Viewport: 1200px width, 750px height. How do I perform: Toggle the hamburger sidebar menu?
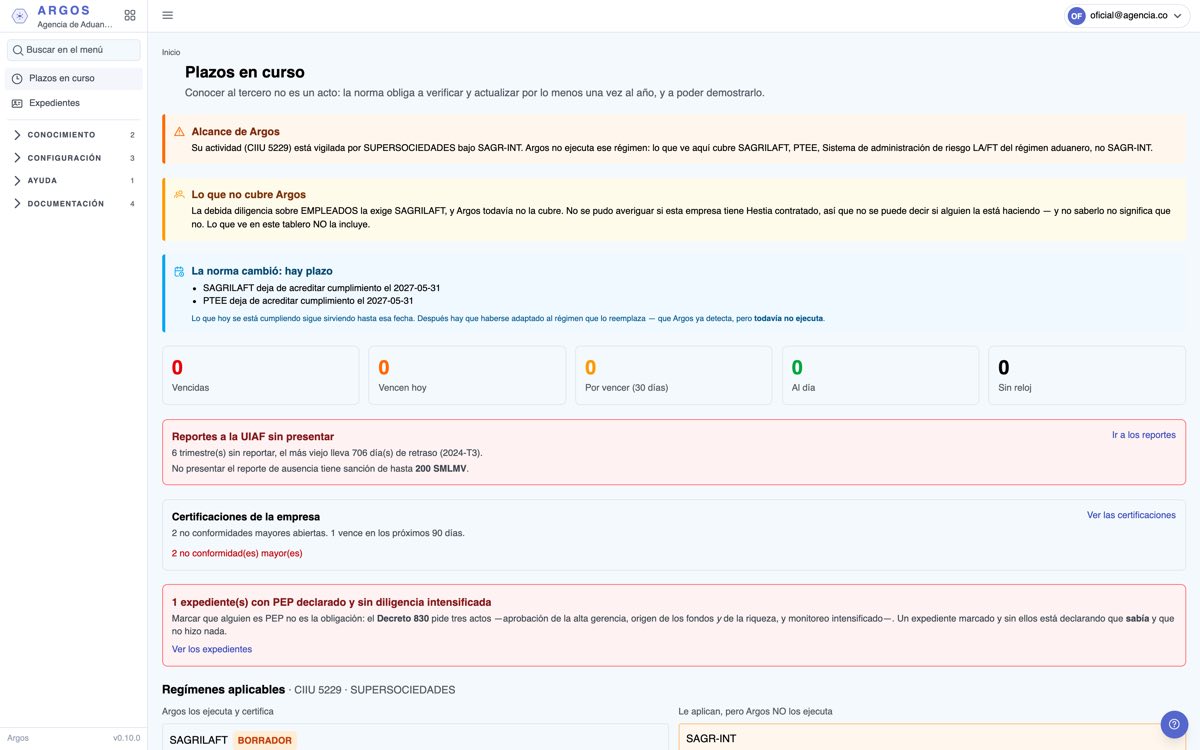pyautogui.click(x=167, y=15)
